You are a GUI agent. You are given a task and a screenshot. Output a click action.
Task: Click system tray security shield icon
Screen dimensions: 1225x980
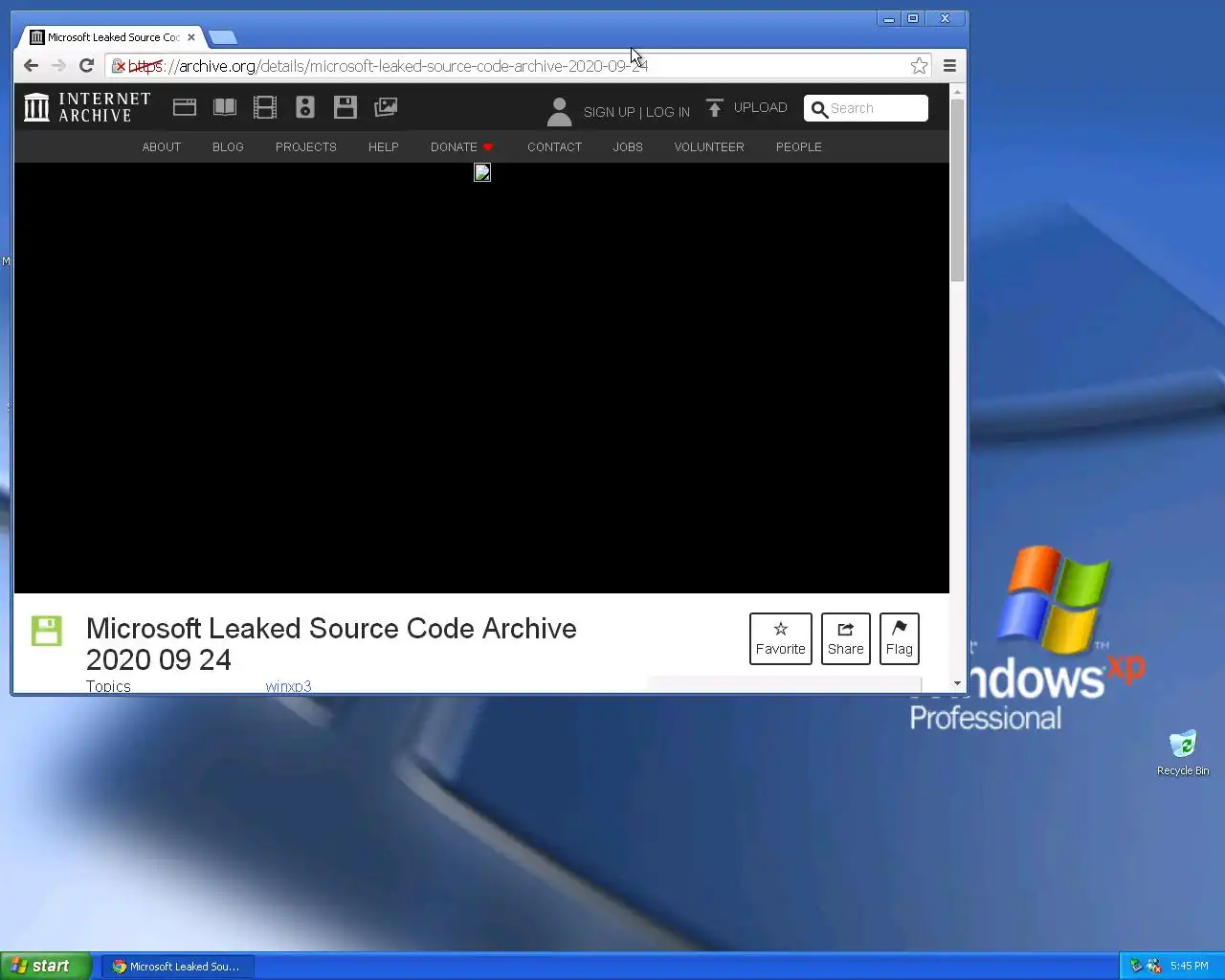pyautogui.click(x=1154, y=966)
